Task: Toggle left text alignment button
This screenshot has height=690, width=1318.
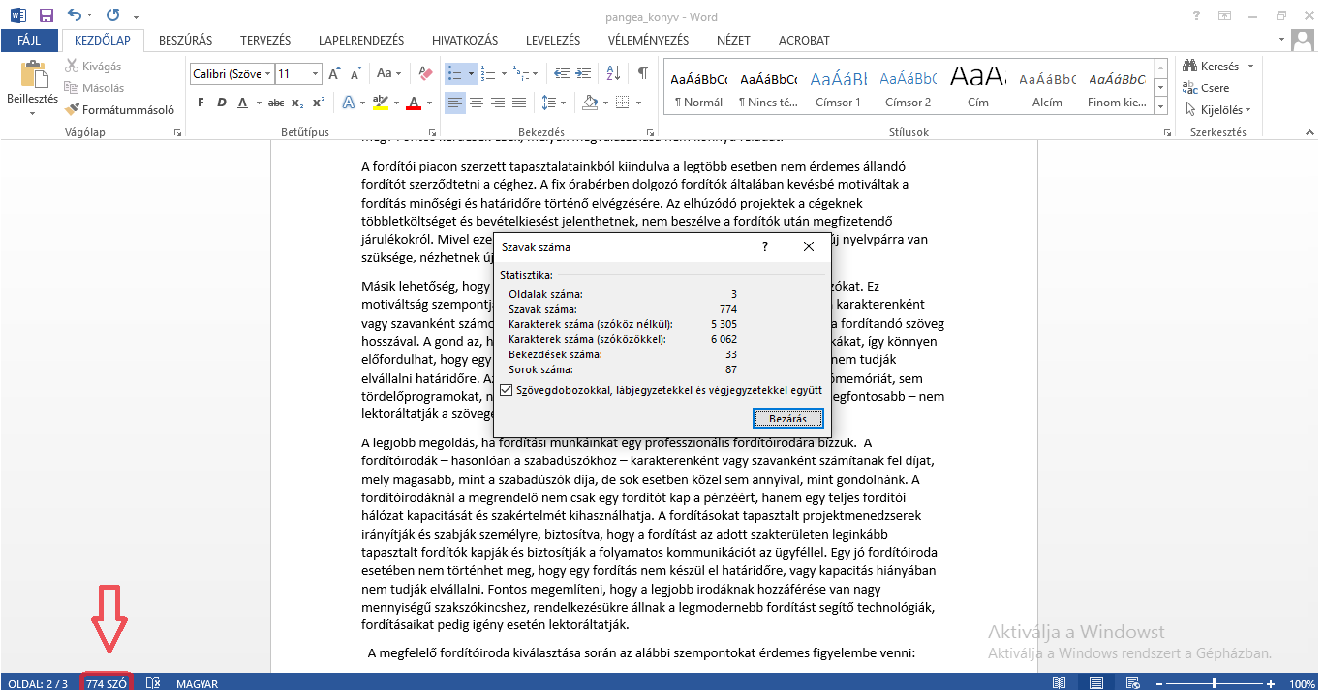Action: point(455,103)
